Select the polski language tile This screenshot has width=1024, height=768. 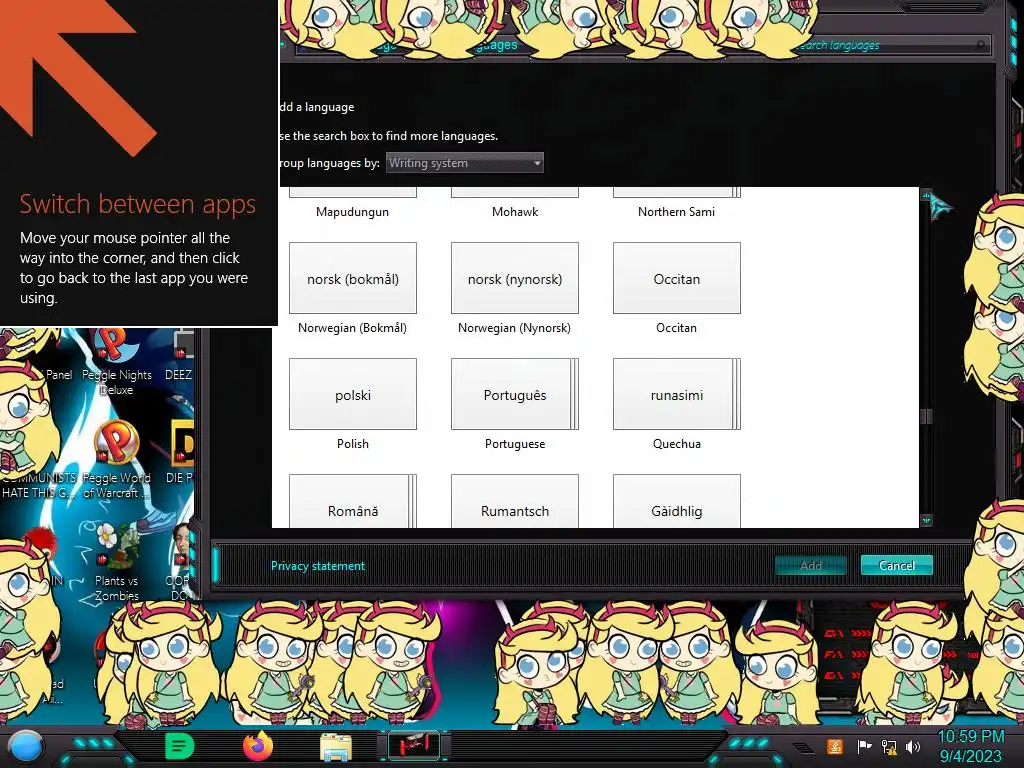pyautogui.click(x=353, y=394)
